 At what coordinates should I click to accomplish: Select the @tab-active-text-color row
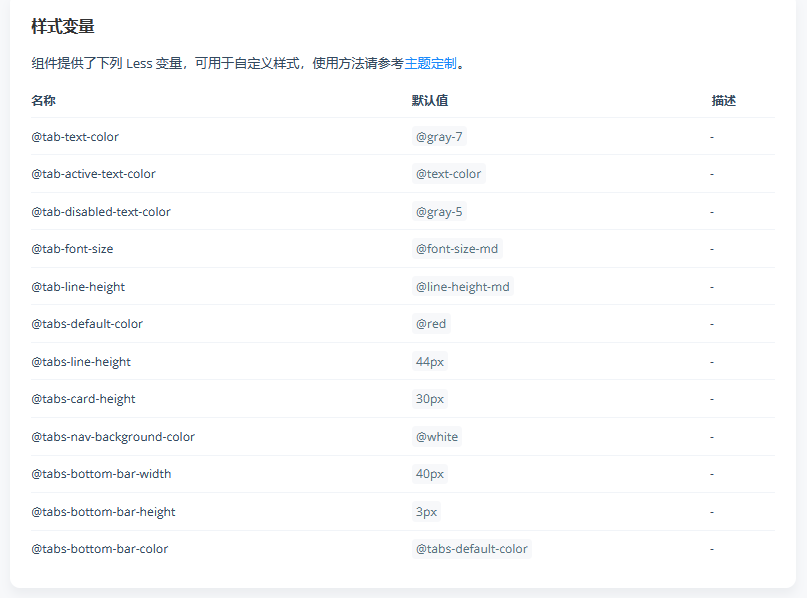tap(93, 173)
